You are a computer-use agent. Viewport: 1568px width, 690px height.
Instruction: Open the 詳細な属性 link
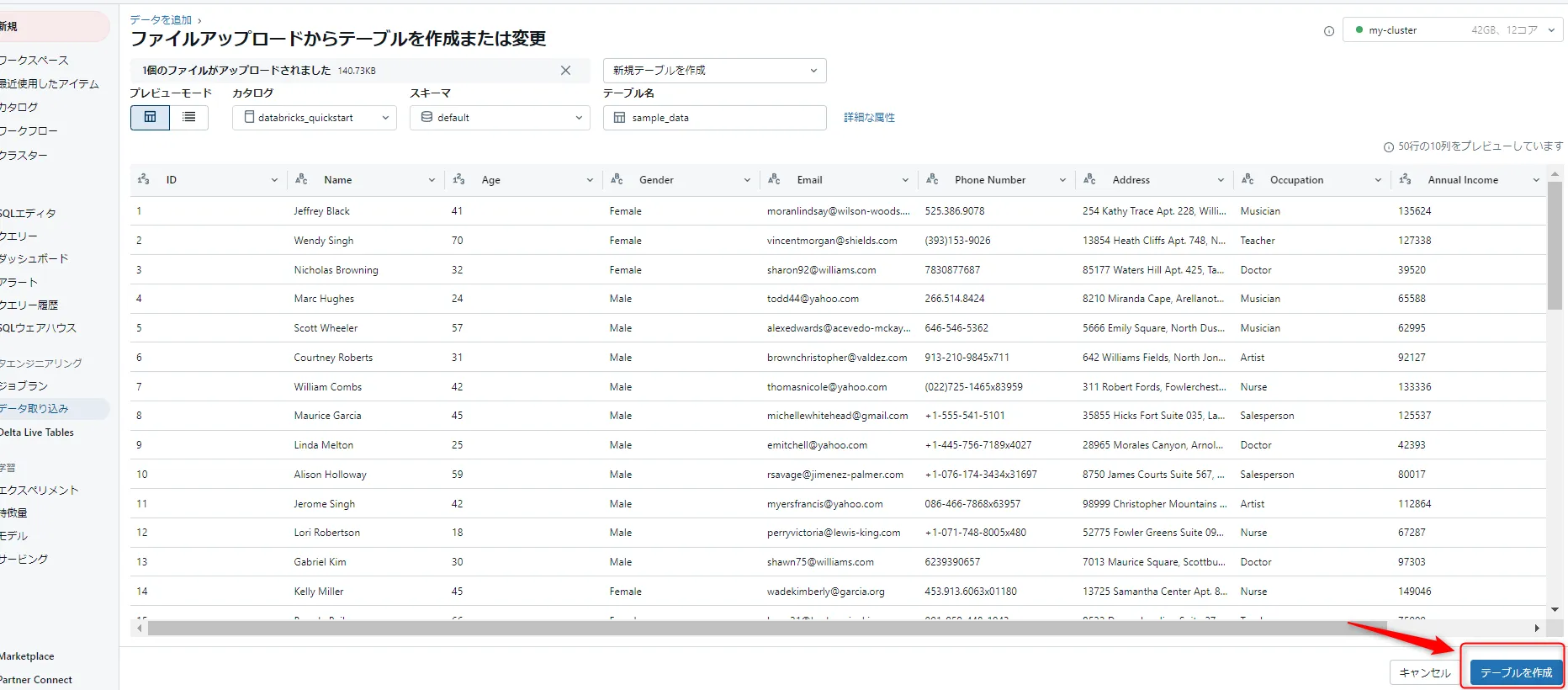pyautogui.click(x=869, y=118)
